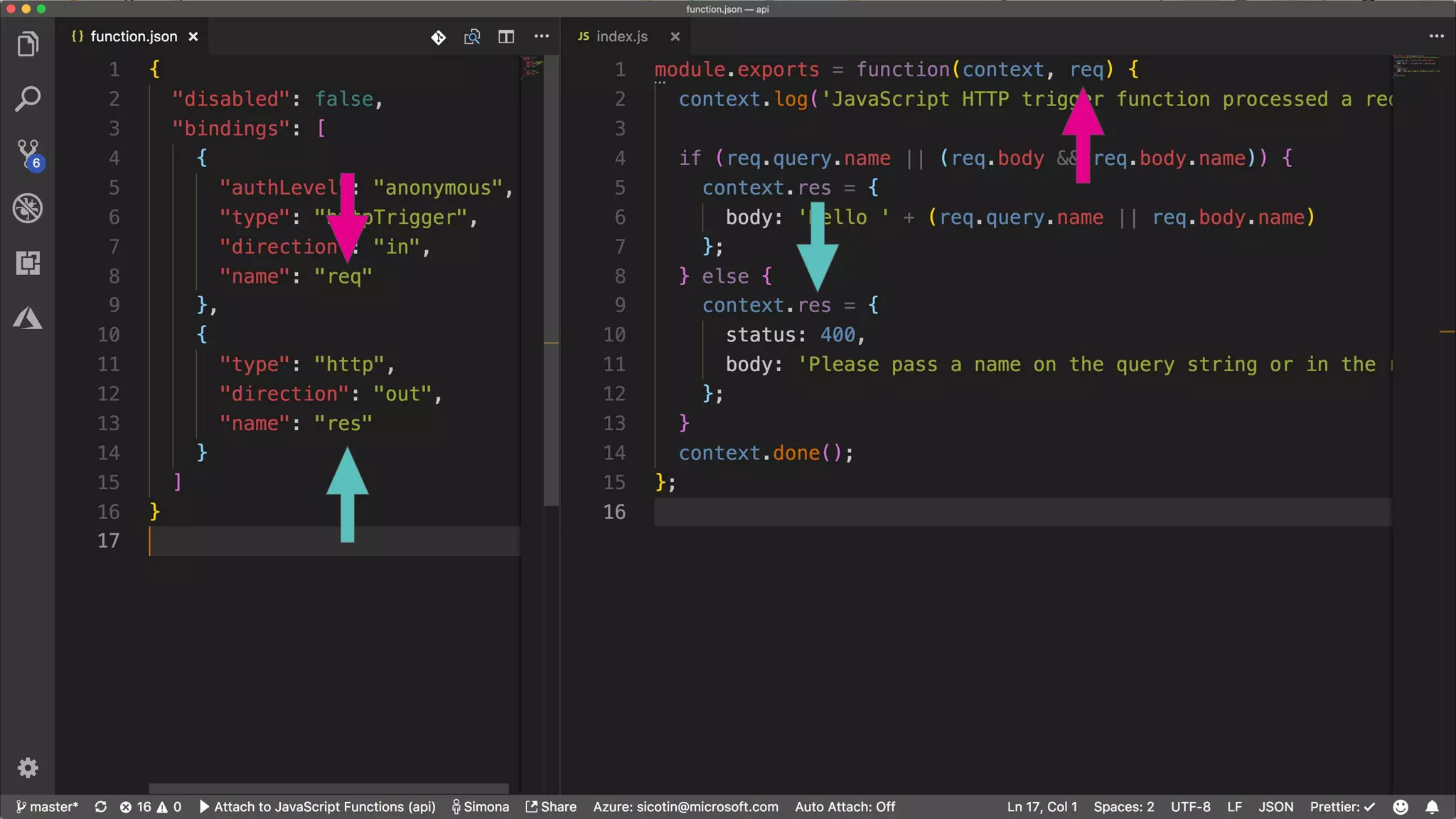Open the Search view in activity bar
Image resolution: width=1456 pixels, height=819 pixels.
(28, 99)
